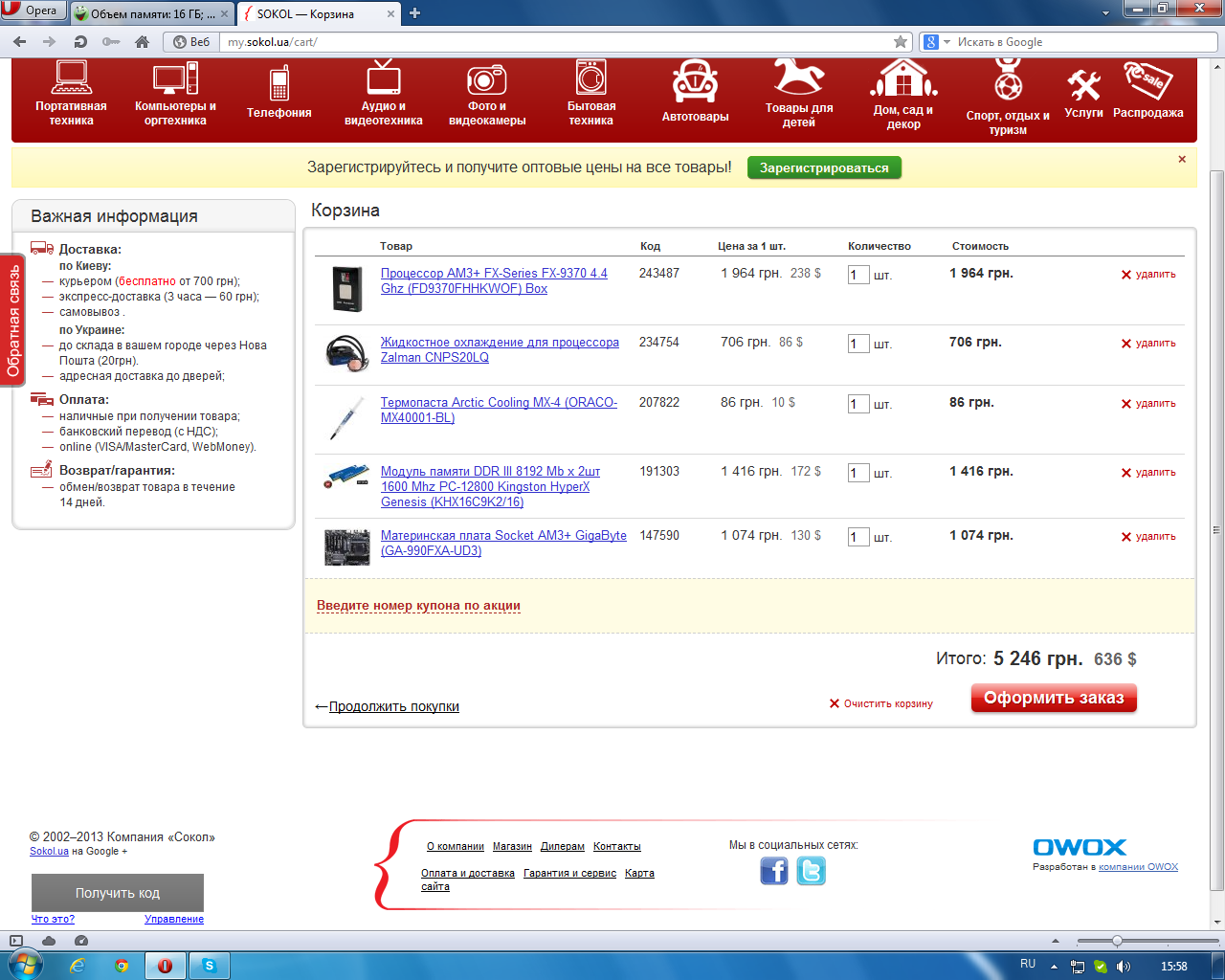The height and width of the screenshot is (980, 1225).
Task: Select the SOKOL — Корзина tab
Action: coord(318,13)
